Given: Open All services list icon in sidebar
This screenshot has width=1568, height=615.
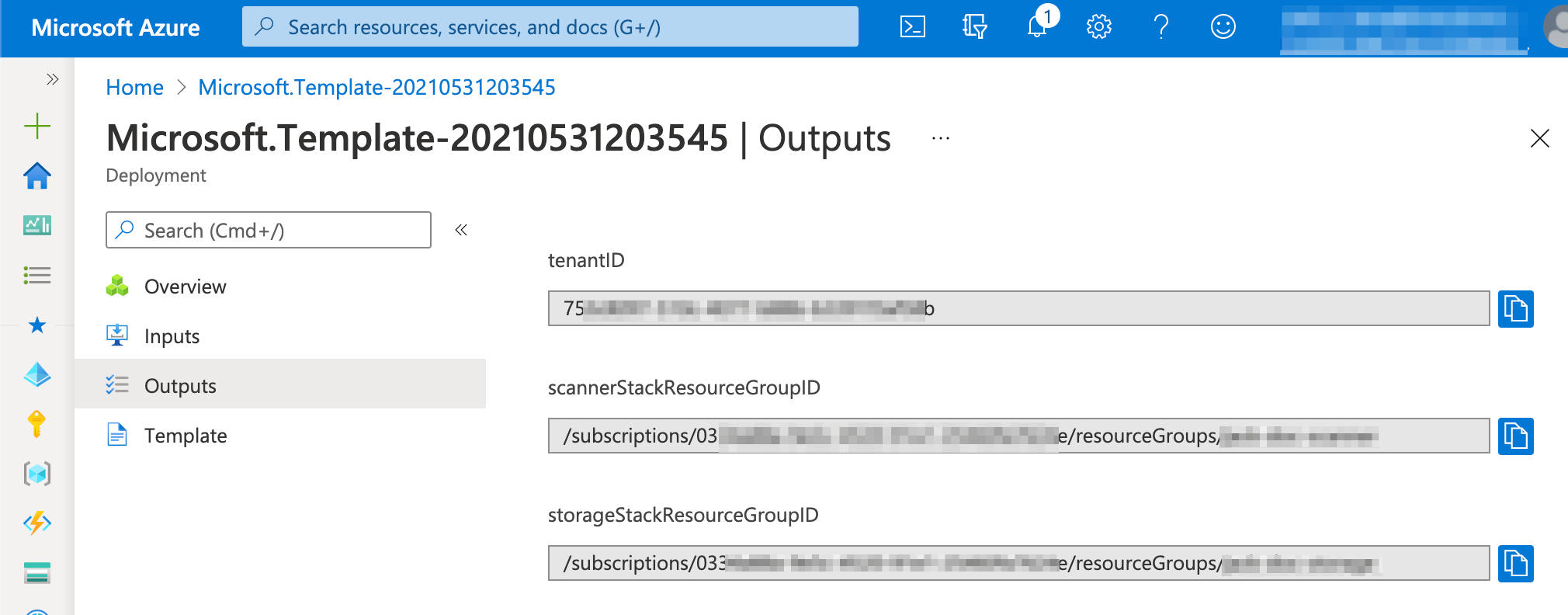Looking at the screenshot, I should click(37, 275).
